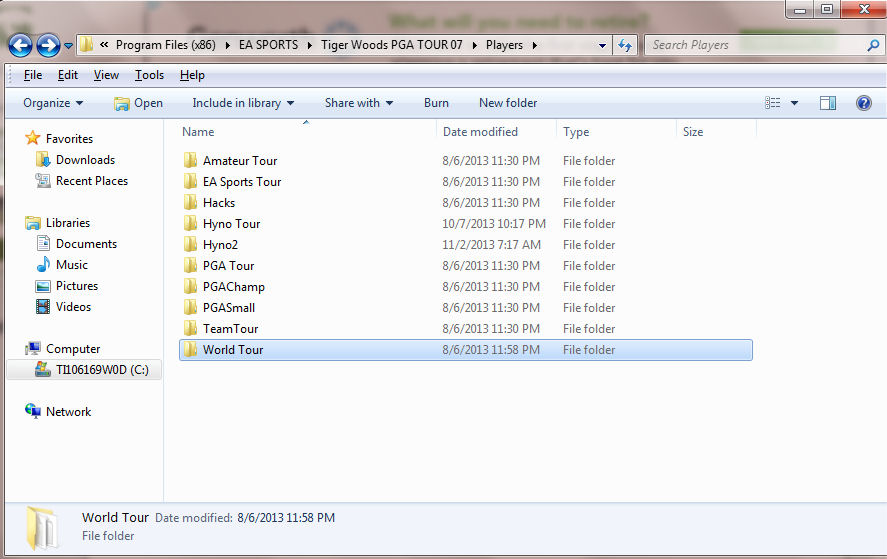887x559 pixels.
Task: Select the PGASmall folder icon
Action: tap(191, 307)
